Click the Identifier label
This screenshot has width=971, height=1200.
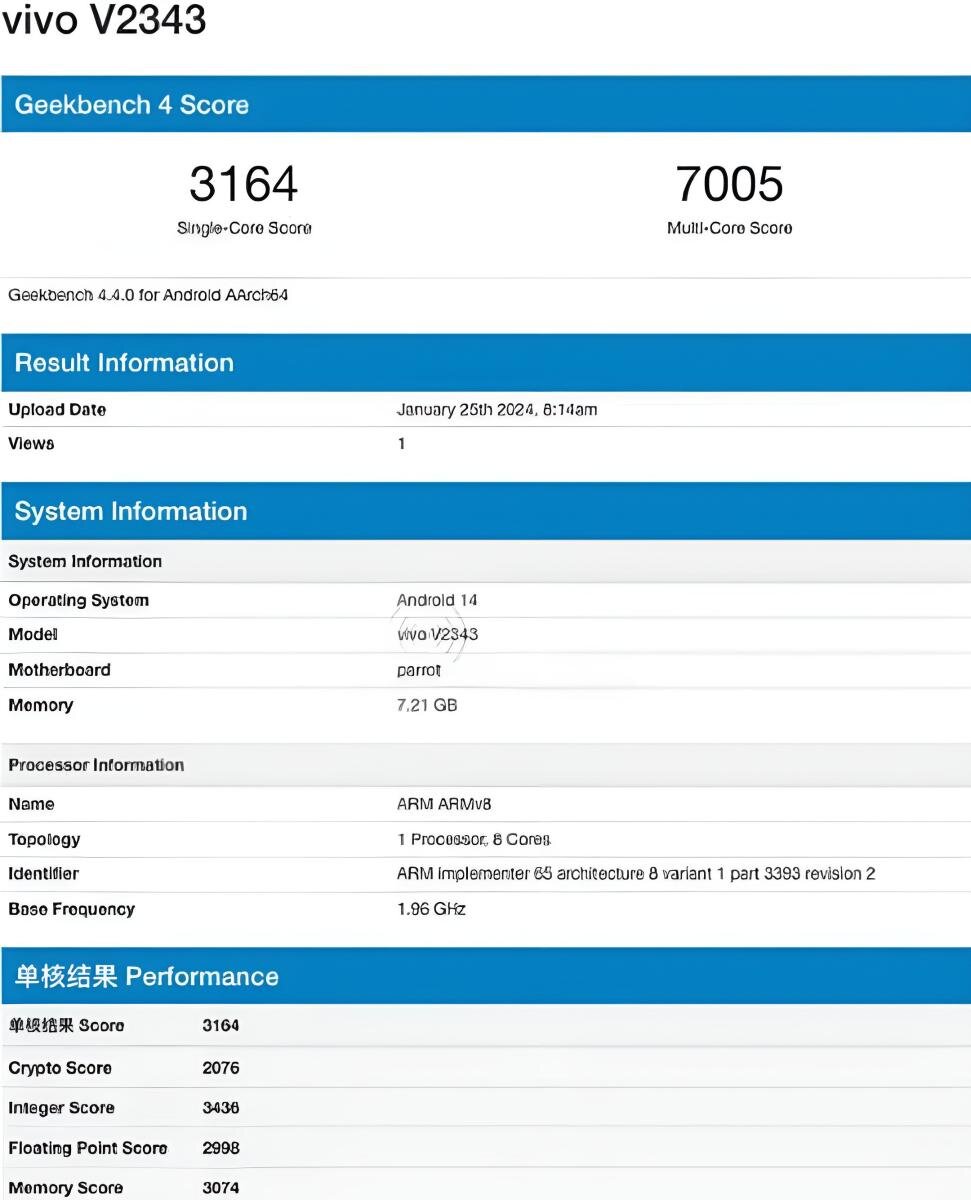pos(43,874)
